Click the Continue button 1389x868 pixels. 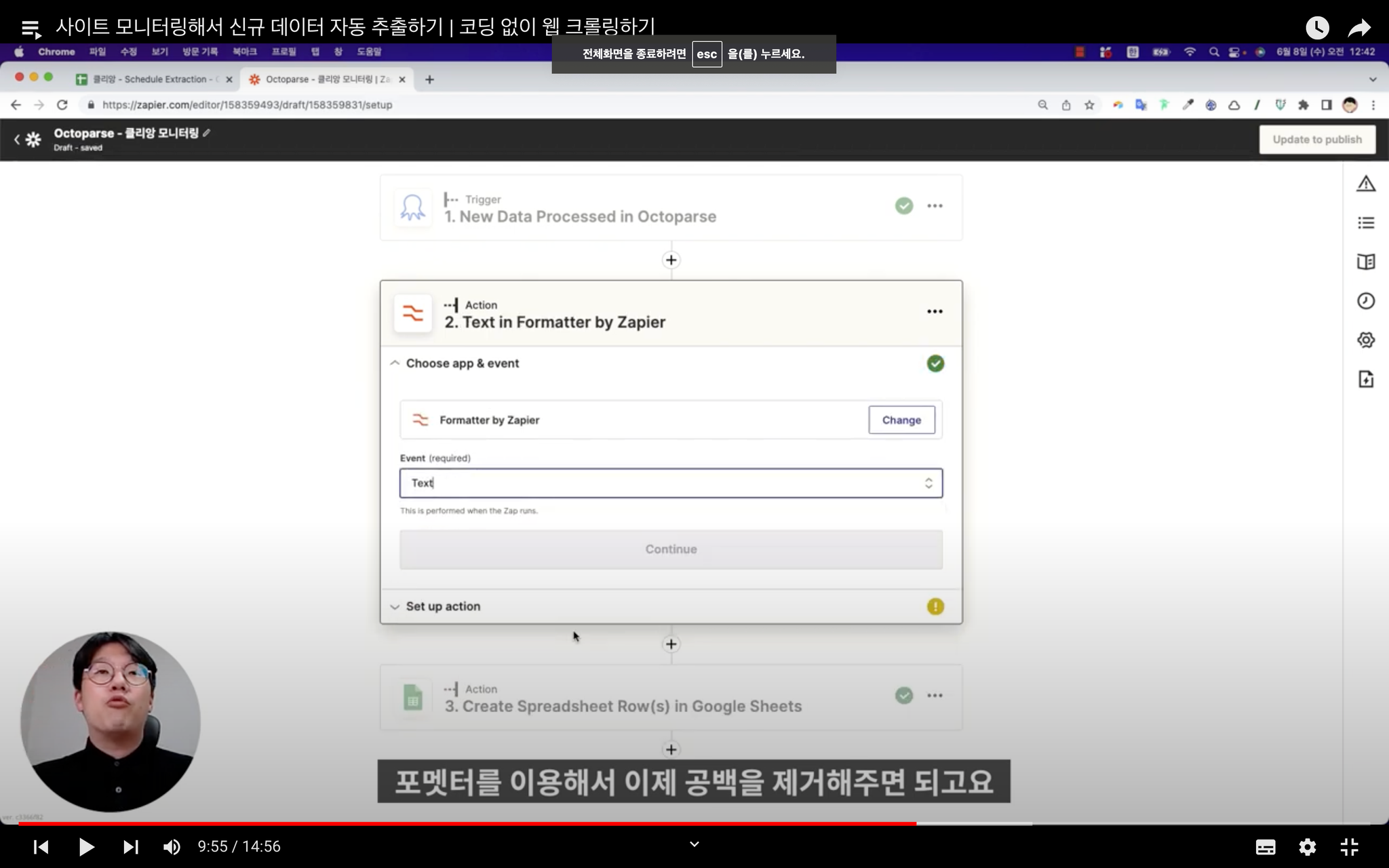click(x=671, y=549)
